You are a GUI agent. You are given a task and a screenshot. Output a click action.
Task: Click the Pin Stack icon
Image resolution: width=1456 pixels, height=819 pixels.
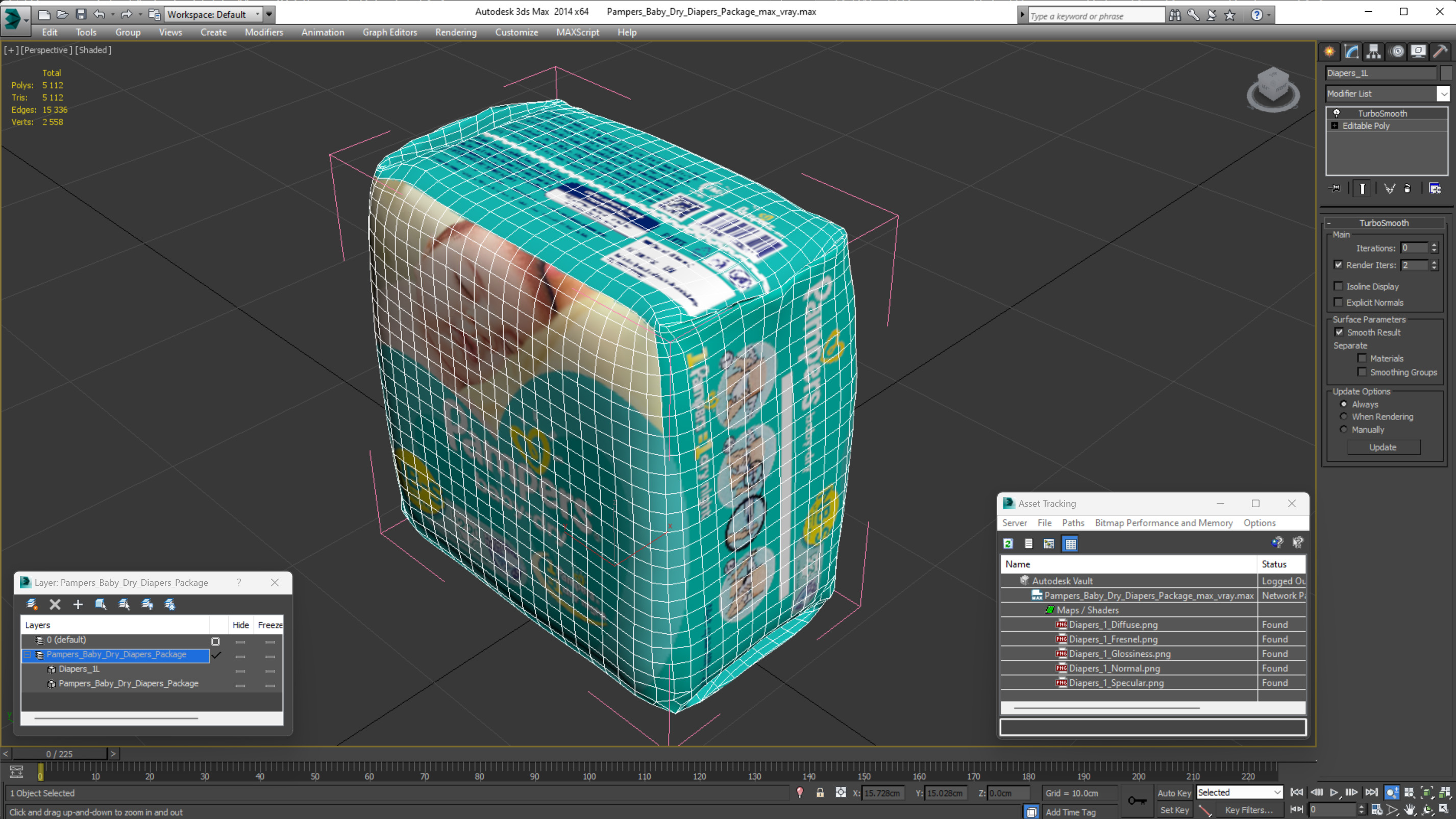(x=1336, y=188)
